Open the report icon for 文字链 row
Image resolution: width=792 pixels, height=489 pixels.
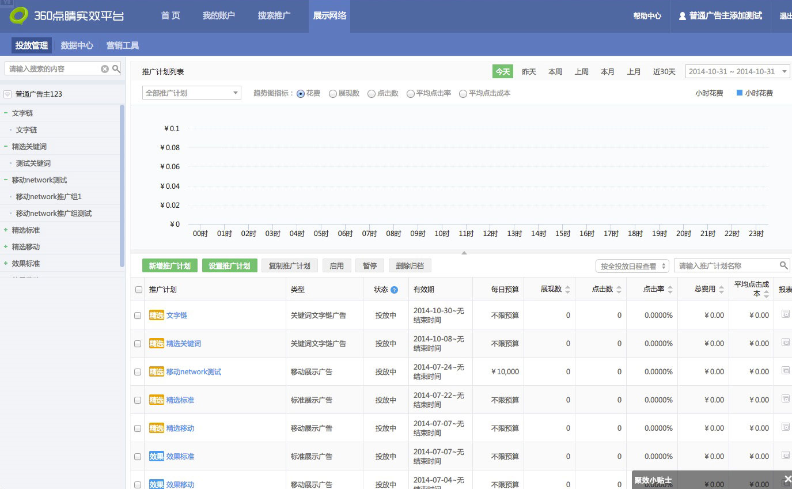click(x=785, y=315)
